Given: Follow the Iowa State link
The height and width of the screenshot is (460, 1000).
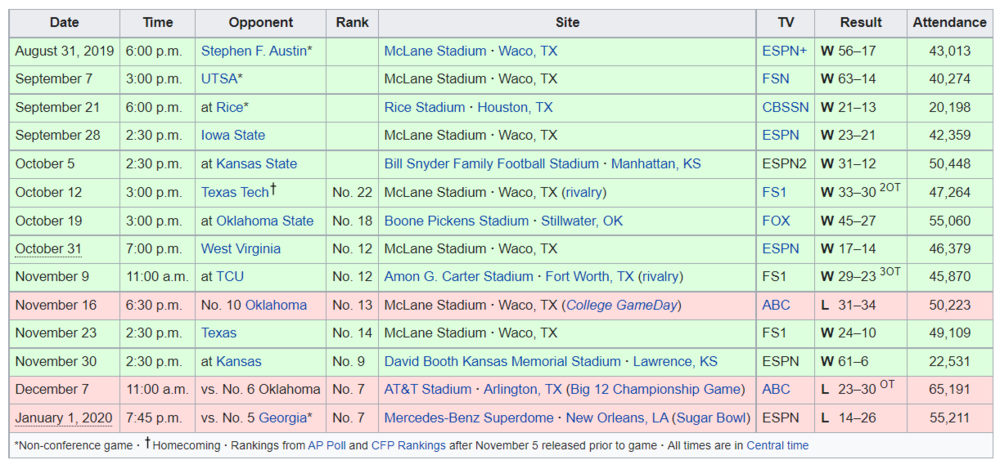Looking at the screenshot, I should pyautogui.click(x=233, y=135).
